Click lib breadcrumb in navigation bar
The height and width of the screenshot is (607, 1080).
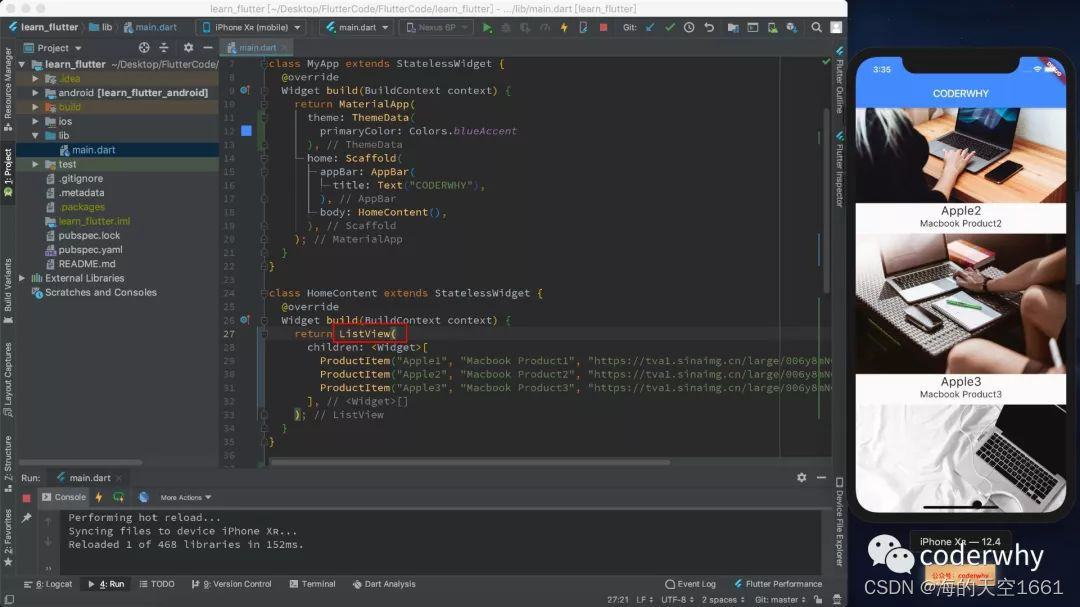tap(101, 28)
